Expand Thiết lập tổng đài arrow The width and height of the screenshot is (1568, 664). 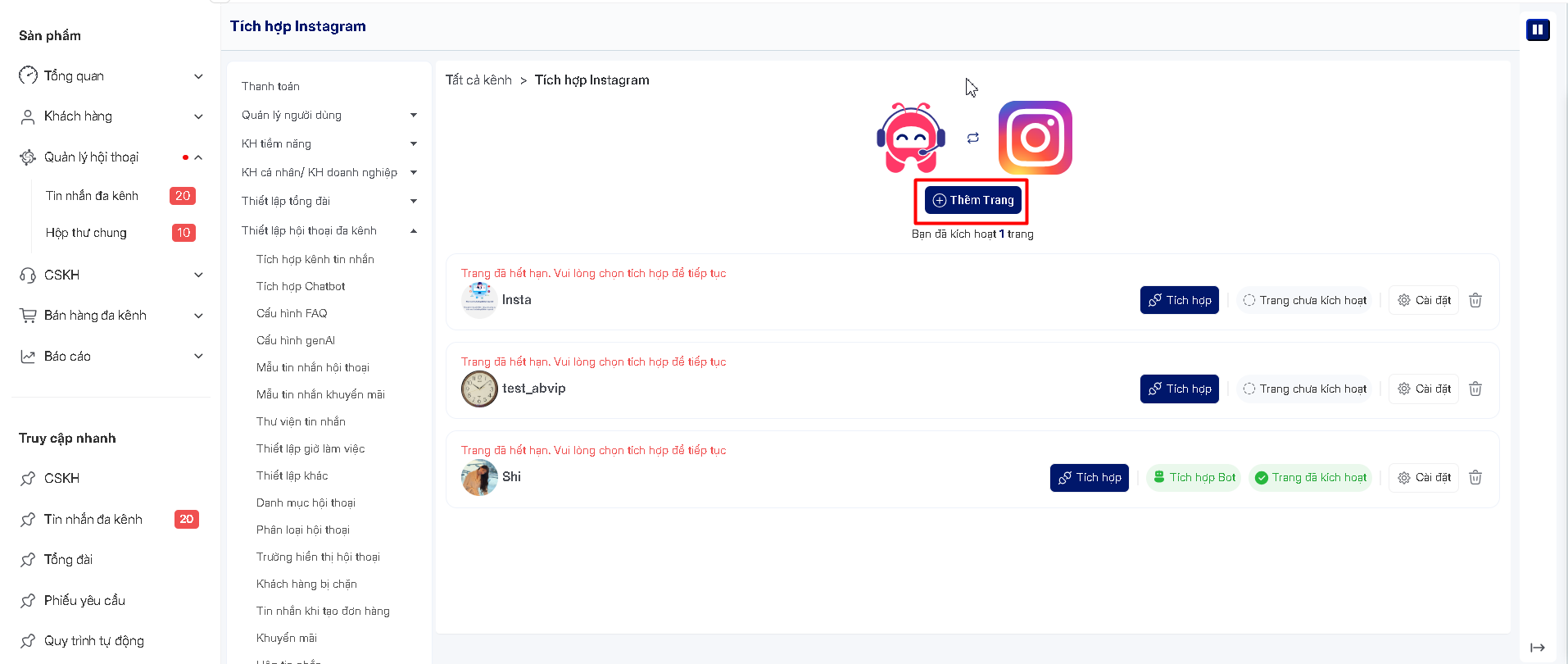tap(414, 202)
